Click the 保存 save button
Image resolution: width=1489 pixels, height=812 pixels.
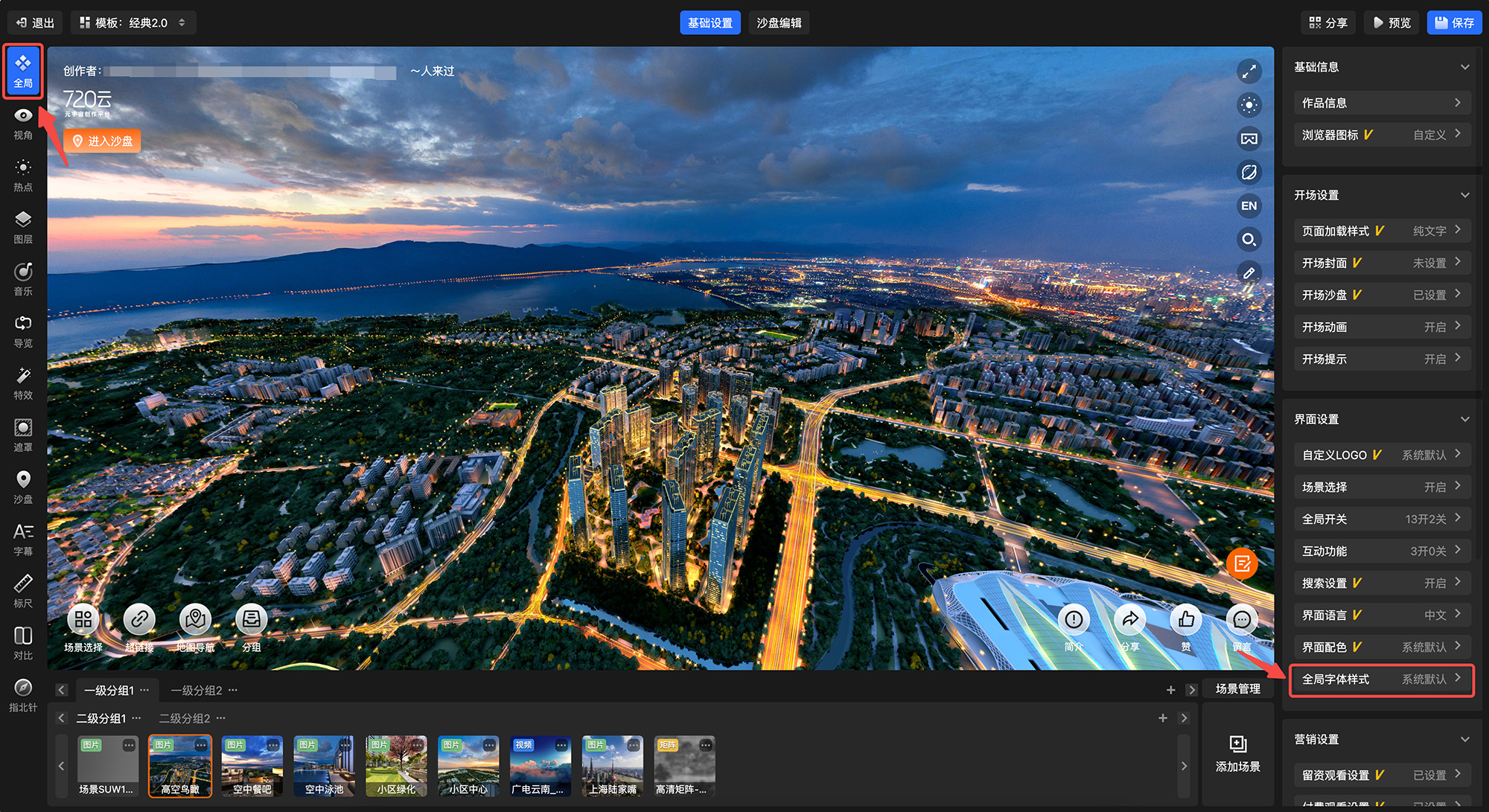tap(1454, 23)
